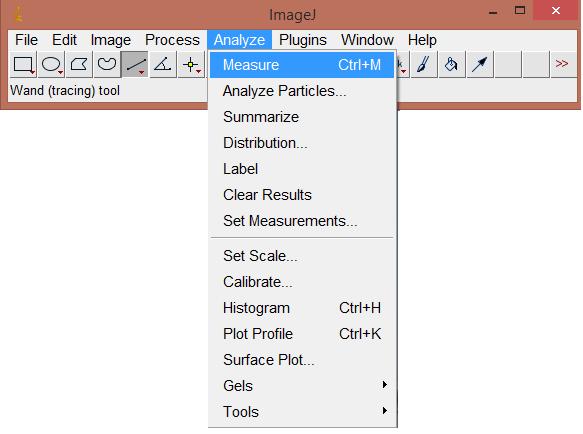Select the Rectangle selection tool
This screenshot has height=434, width=583.
23,65
